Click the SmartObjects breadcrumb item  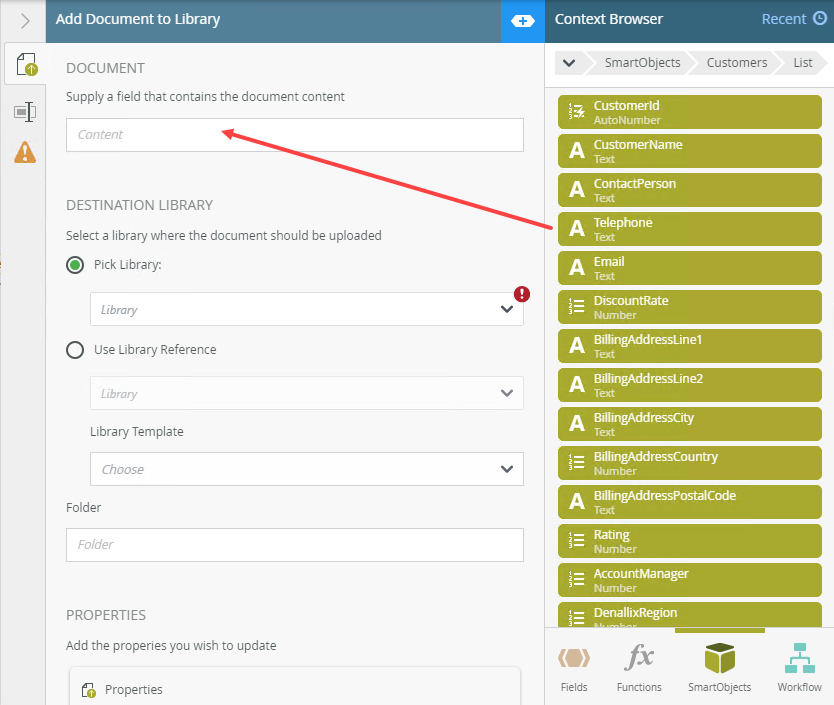click(x=642, y=63)
